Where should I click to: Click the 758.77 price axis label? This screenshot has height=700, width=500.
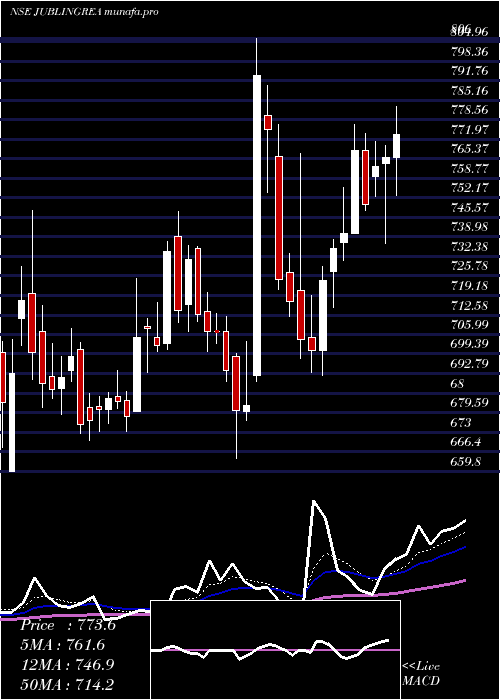469,168
